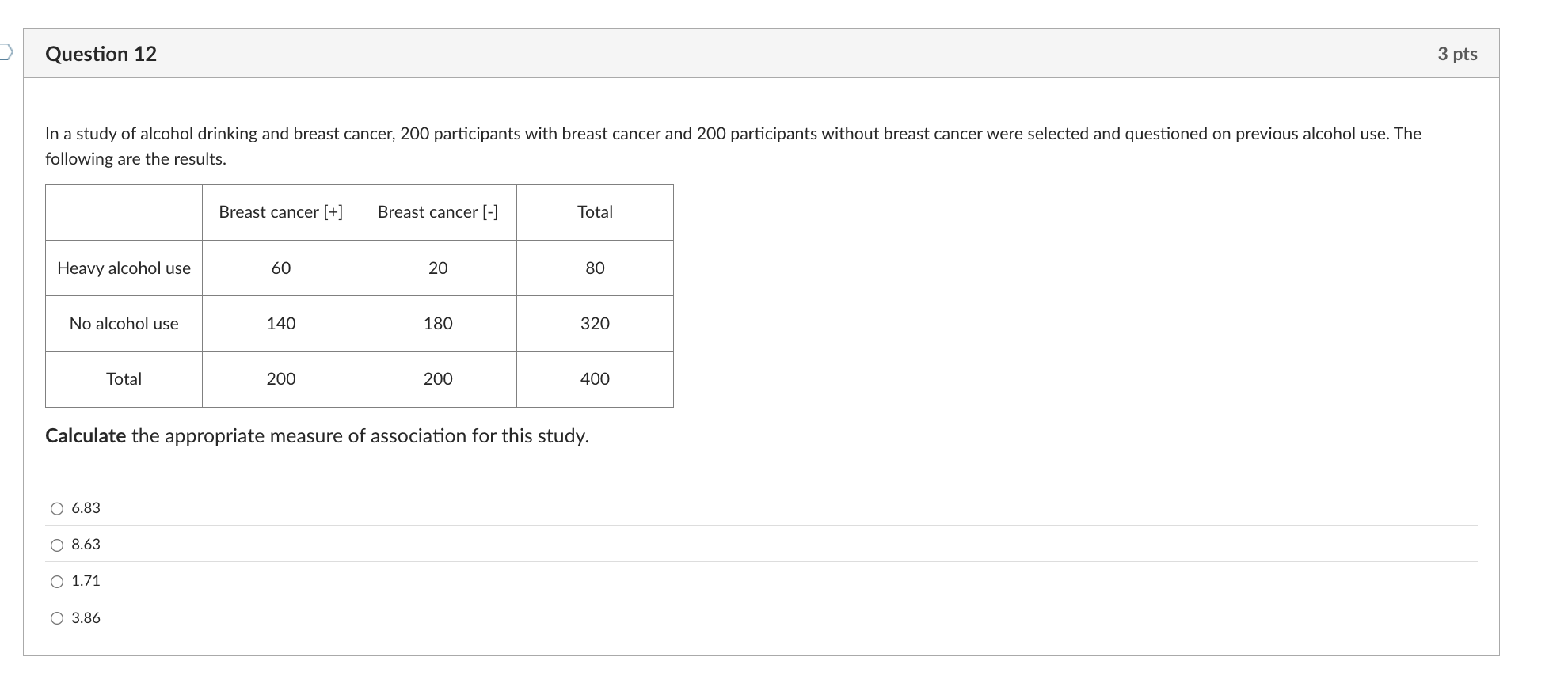Click the Total row label
This screenshot has height=695, width=1568.
[124, 378]
